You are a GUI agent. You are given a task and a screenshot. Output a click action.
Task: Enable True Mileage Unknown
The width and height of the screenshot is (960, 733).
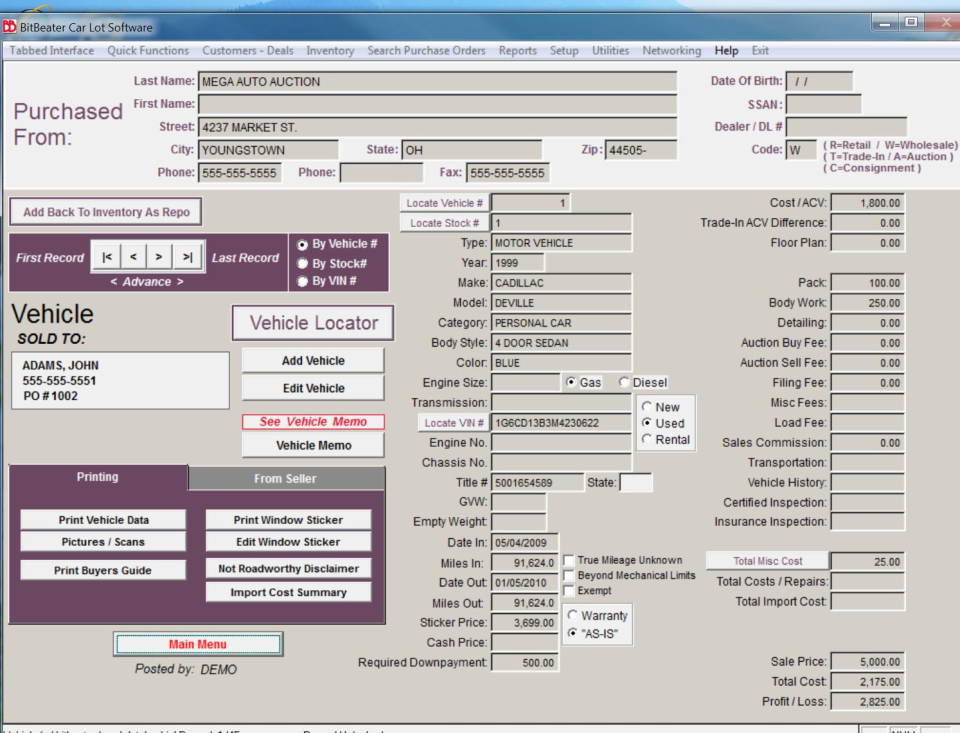[567, 561]
